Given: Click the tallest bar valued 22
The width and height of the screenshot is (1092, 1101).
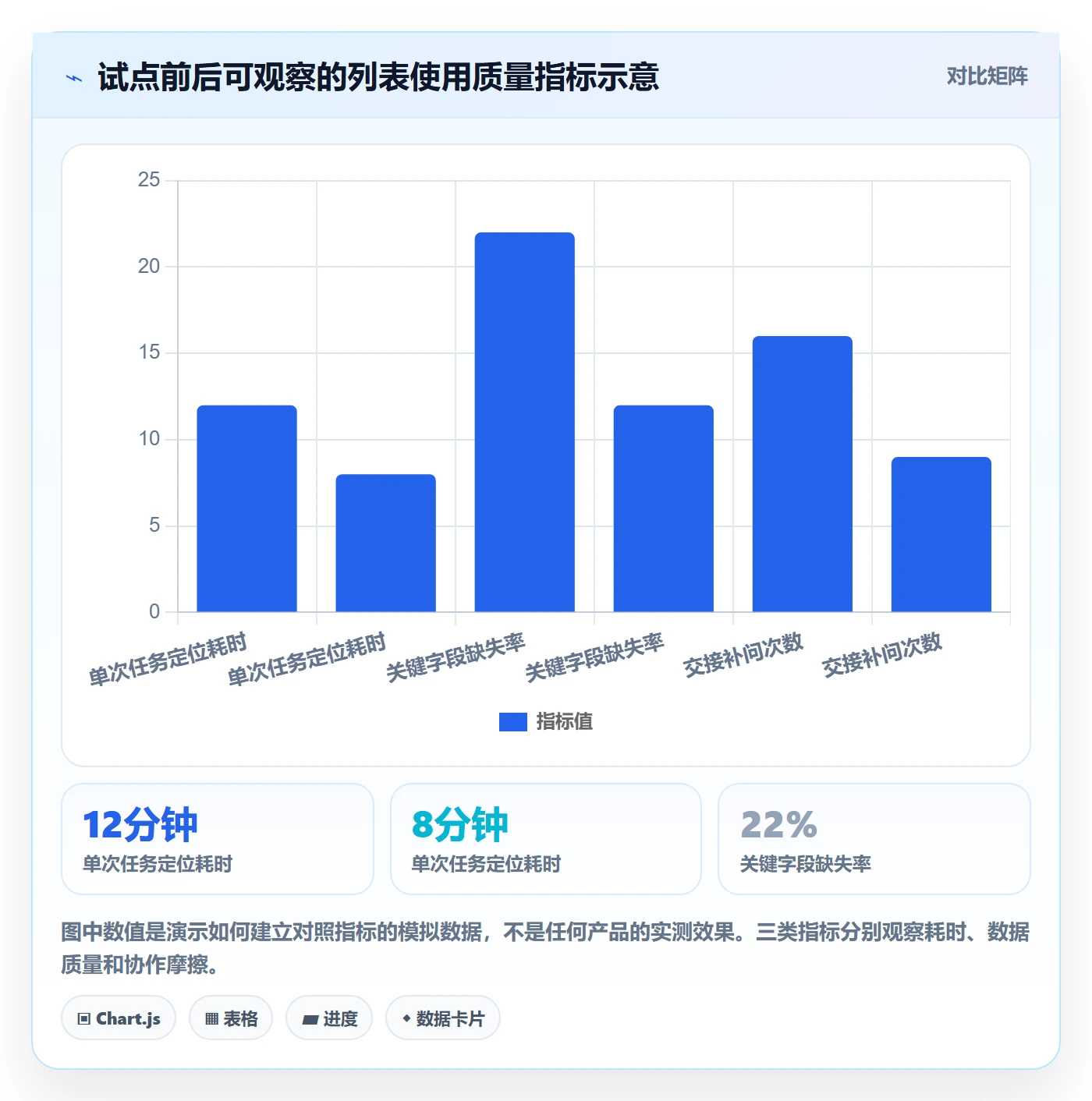Looking at the screenshot, I should point(525,422).
